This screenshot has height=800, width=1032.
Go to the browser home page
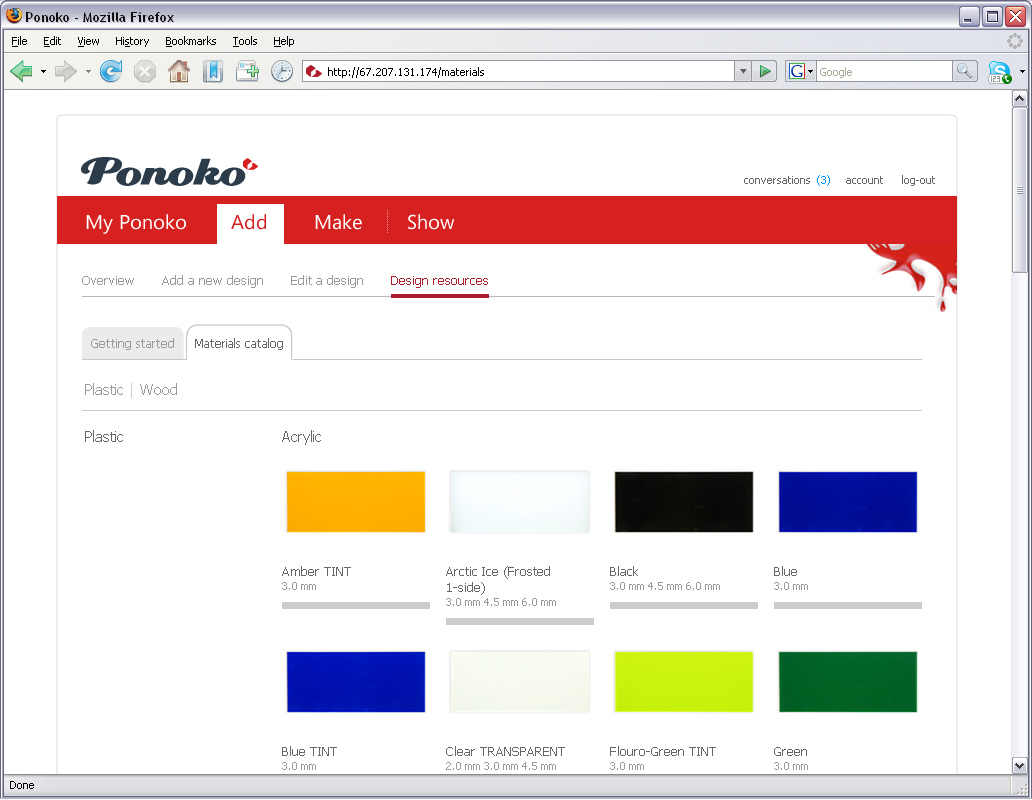[x=179, y=71]
